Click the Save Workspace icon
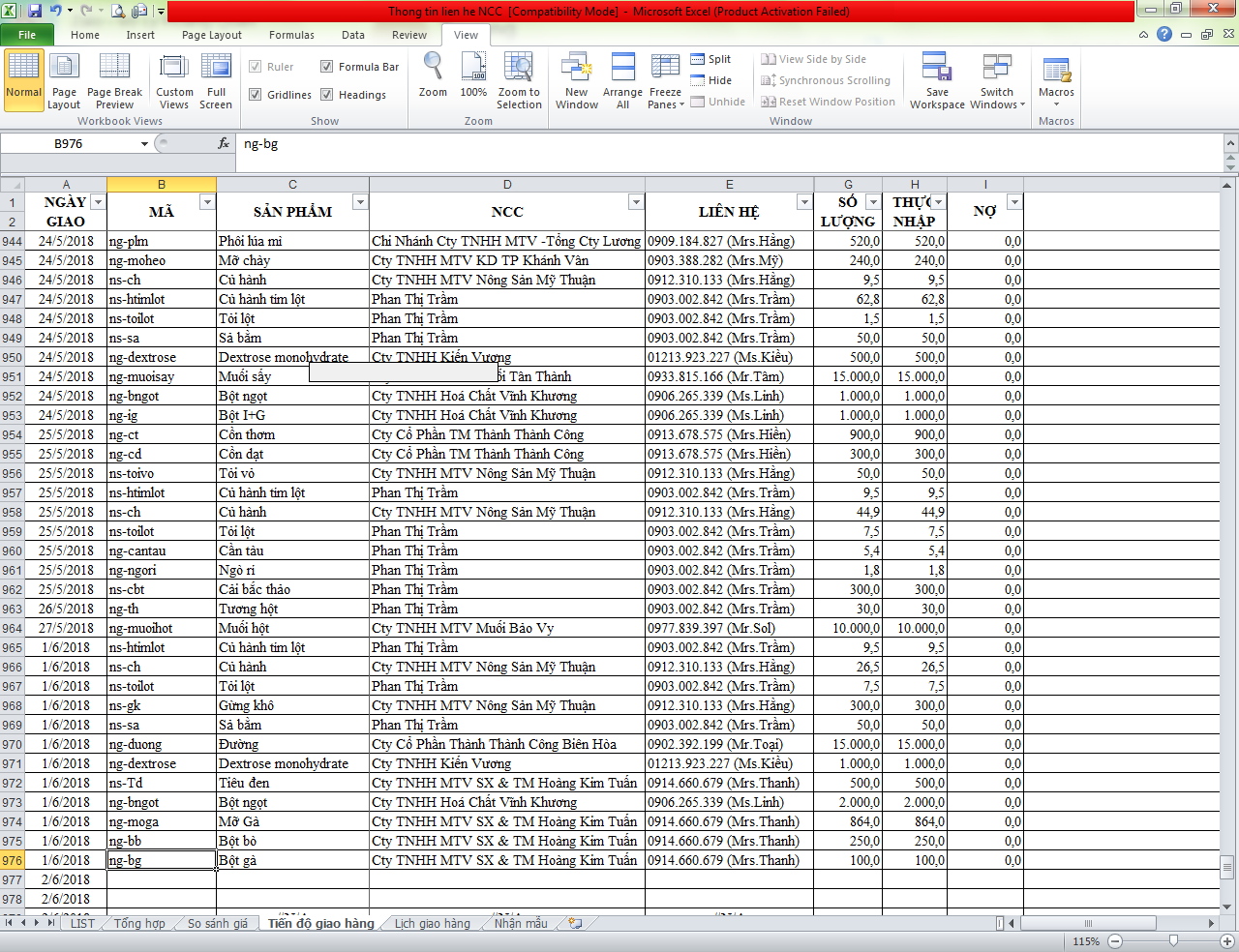Screen dimensions: 1239x952 click(936, 70)
